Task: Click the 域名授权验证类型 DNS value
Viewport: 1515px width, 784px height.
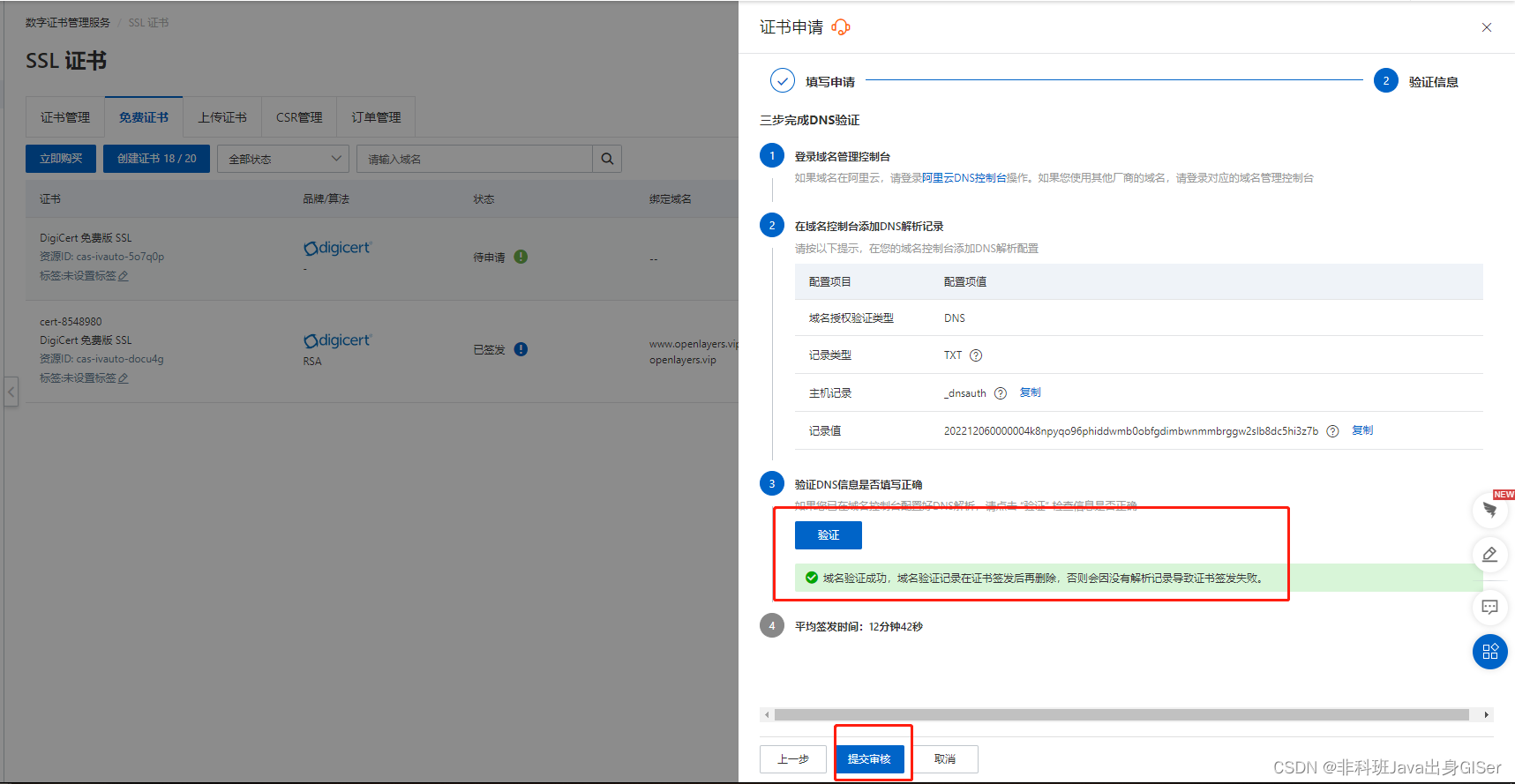Action: pos(955,318)
